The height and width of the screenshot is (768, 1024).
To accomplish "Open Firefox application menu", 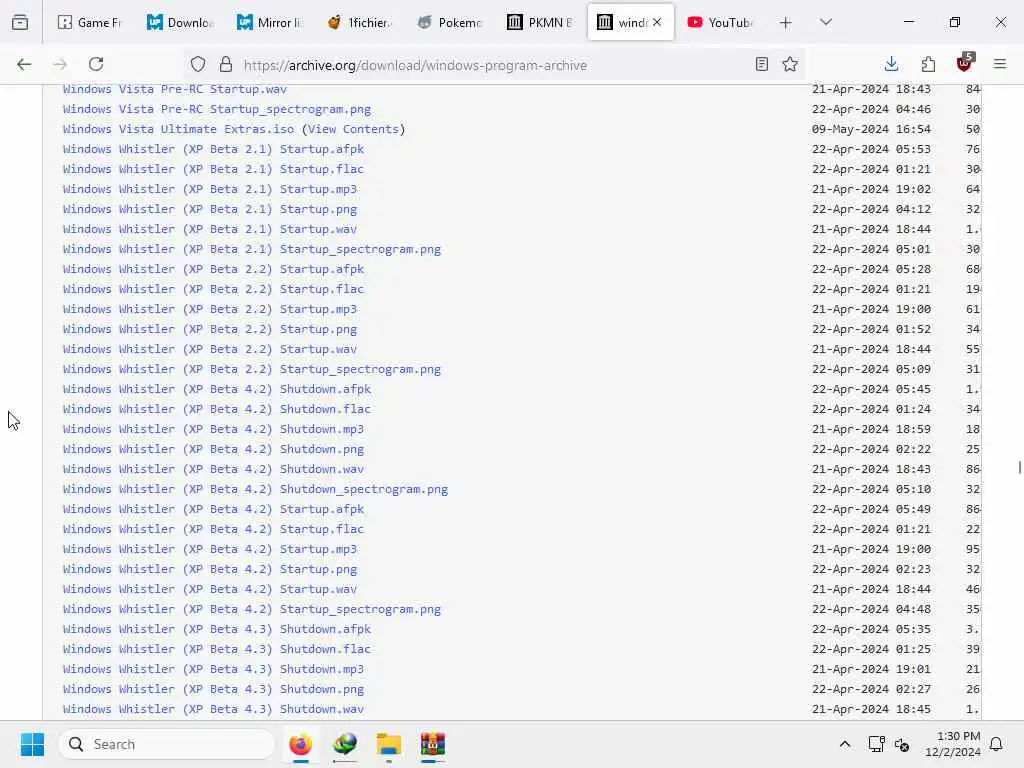I will click(x=1000, y=64).
